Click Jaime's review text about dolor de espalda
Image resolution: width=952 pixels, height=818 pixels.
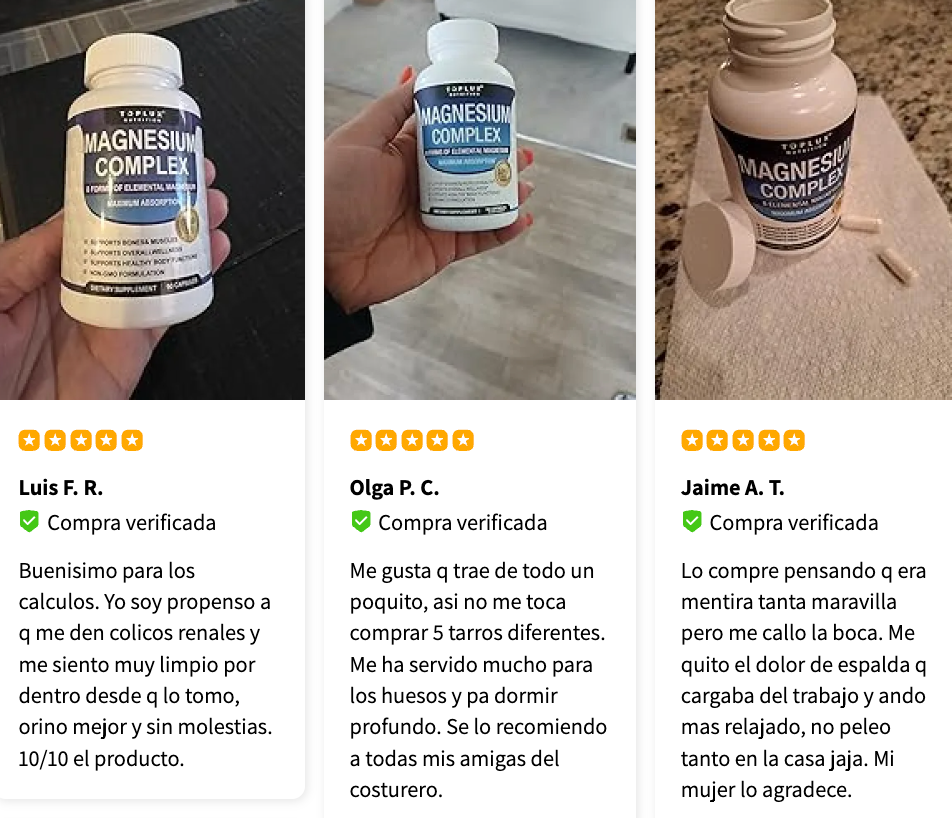click(803, 680)
